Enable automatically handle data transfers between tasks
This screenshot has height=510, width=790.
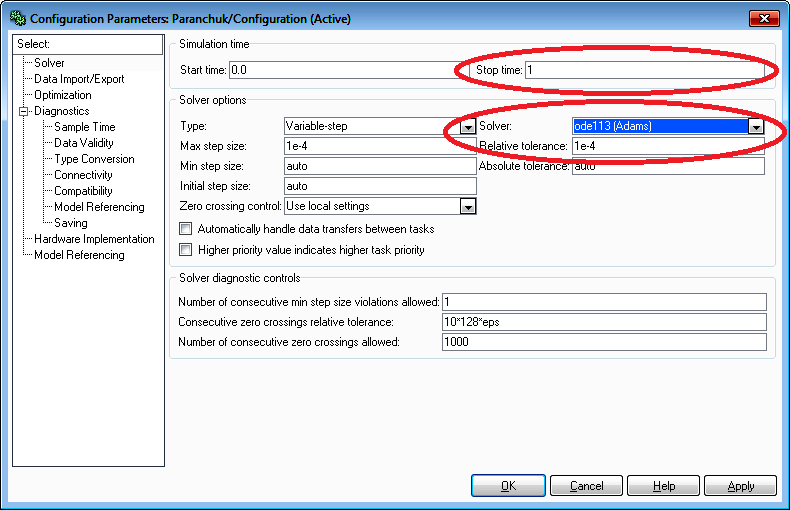click(x=186, y=229)
